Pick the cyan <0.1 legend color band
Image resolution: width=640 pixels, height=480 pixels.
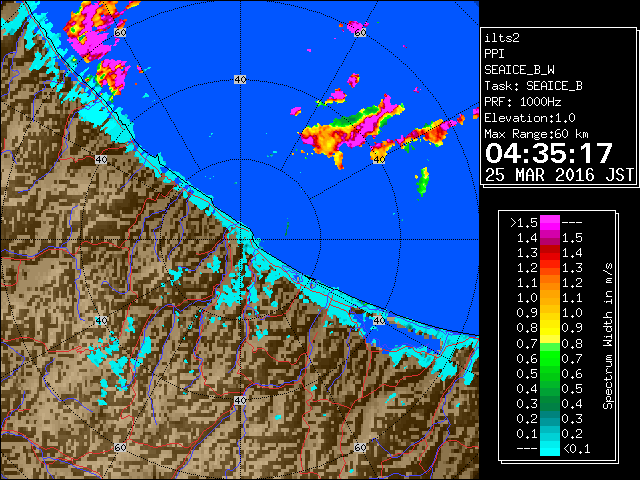pyautogui.click(x=550, y=449)
